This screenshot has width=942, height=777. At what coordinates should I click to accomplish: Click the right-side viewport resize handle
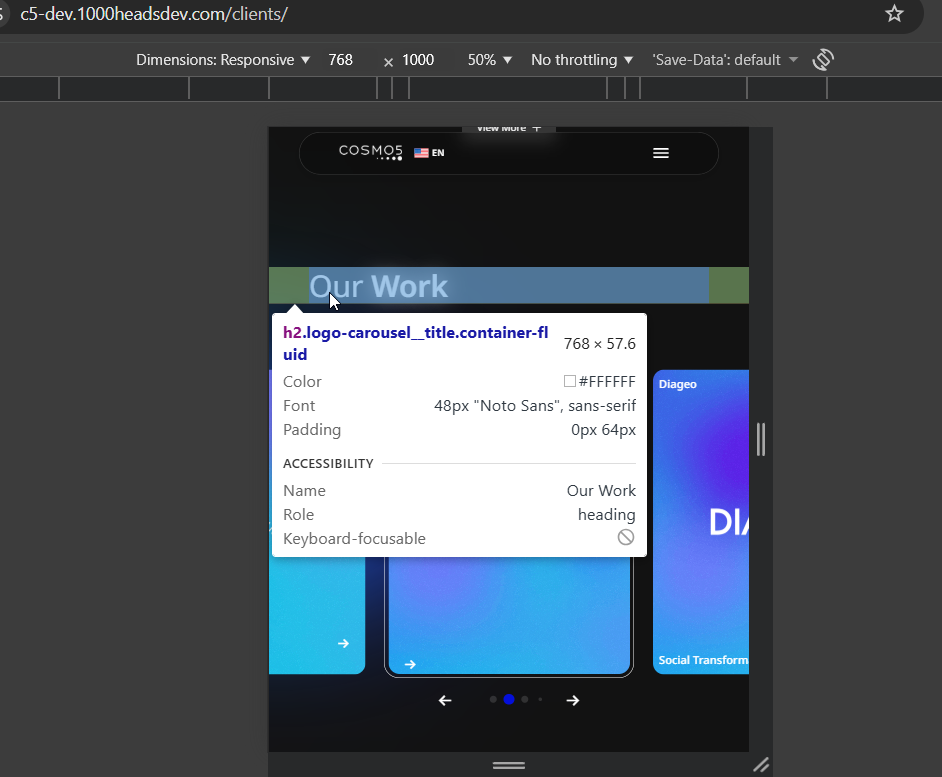(761, 439)
